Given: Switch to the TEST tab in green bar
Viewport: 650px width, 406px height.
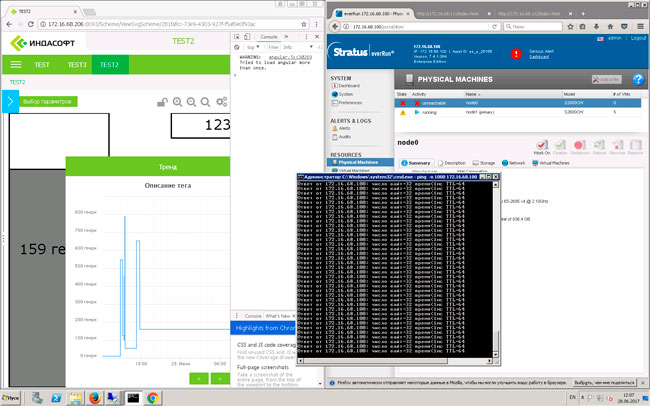Looking at the screenshot, I should [42, 65].
